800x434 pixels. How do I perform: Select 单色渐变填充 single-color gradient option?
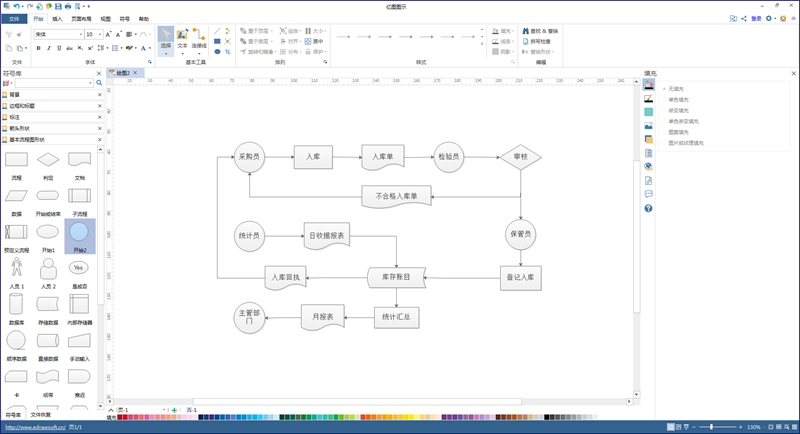tap(683, 121)
